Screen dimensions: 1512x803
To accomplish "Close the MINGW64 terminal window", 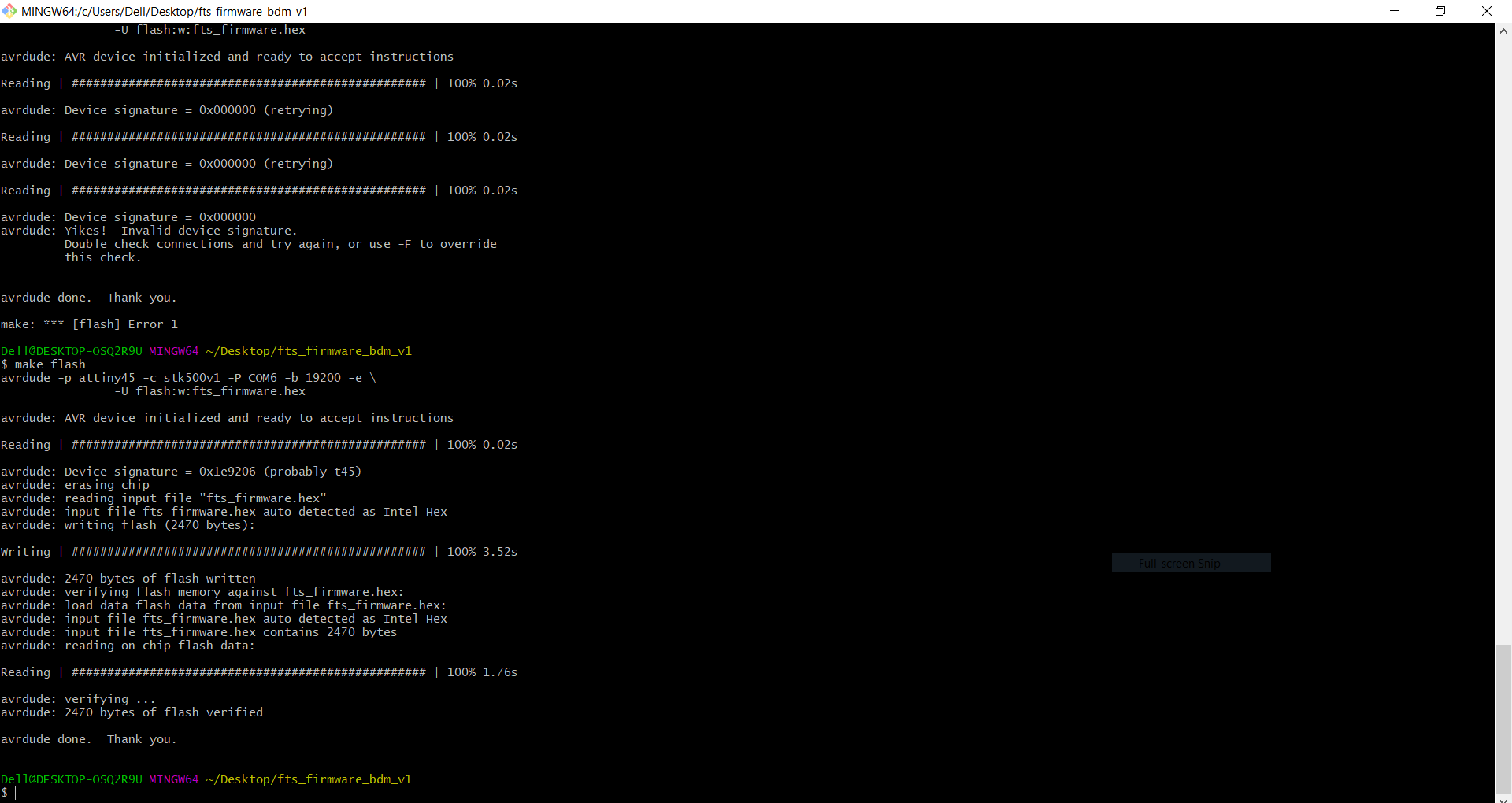I will pyautogui.click(x=1487, y=11).
